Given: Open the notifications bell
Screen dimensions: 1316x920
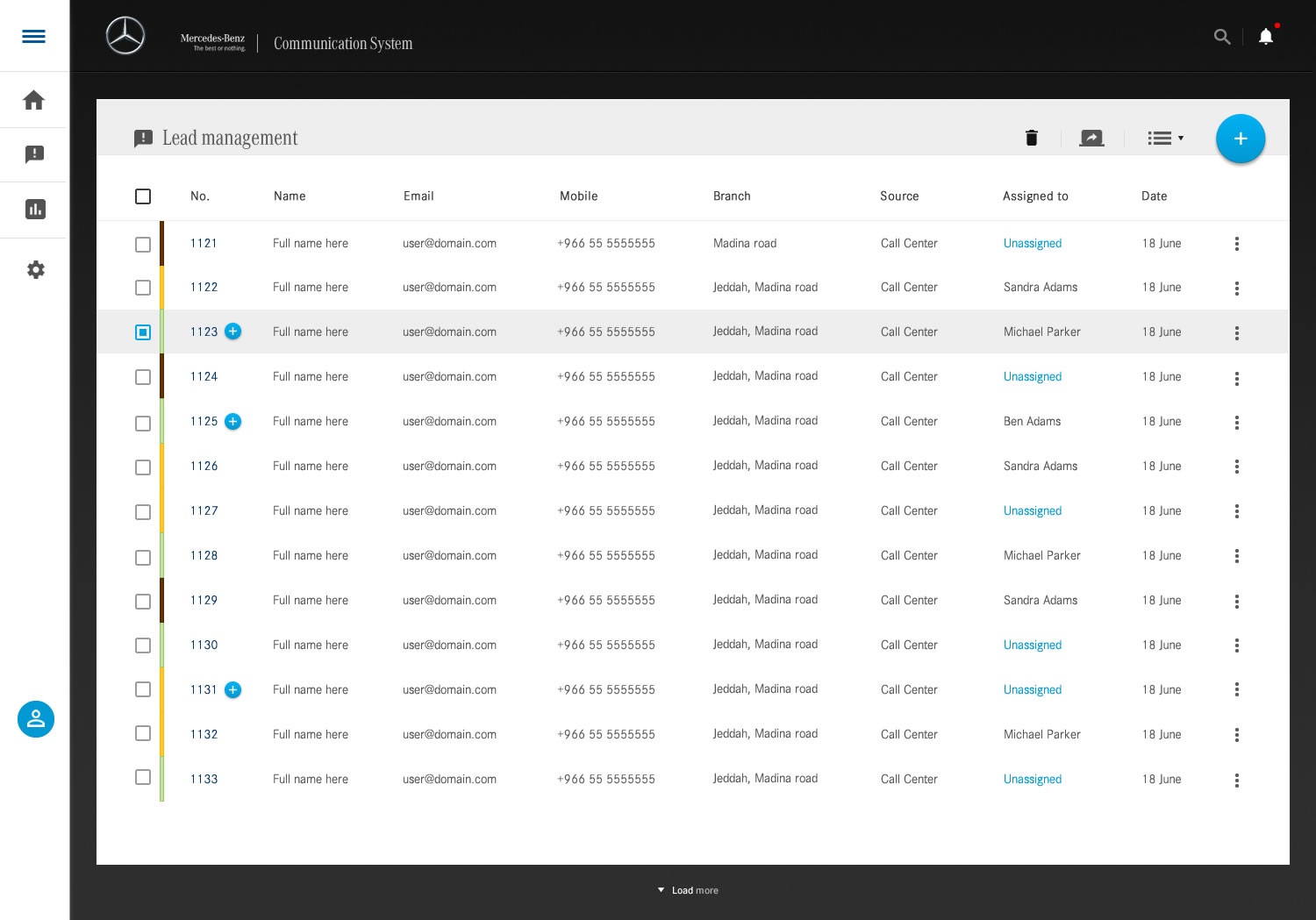Looking at the screenshot, I should pyautogui.click(x=1266, y=36).
